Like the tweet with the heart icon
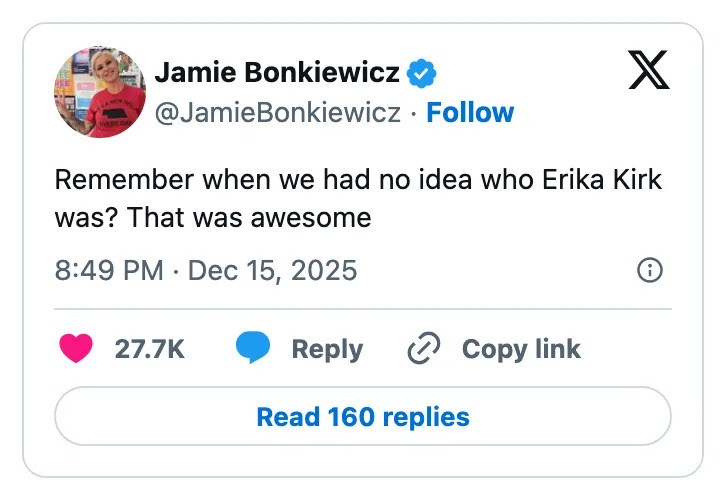 77,348
